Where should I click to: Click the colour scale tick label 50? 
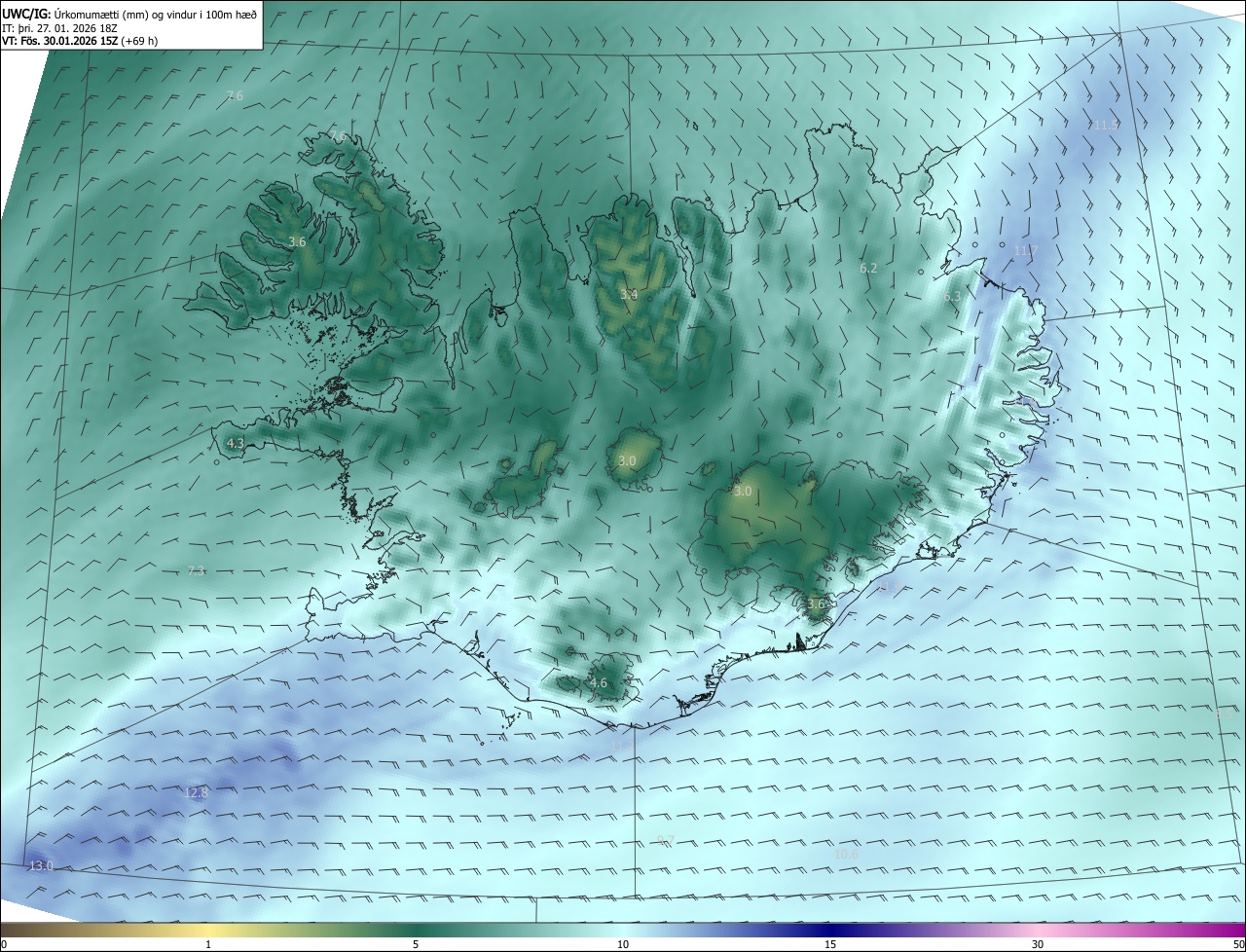pyautogui.click(x=1239, y=944)
